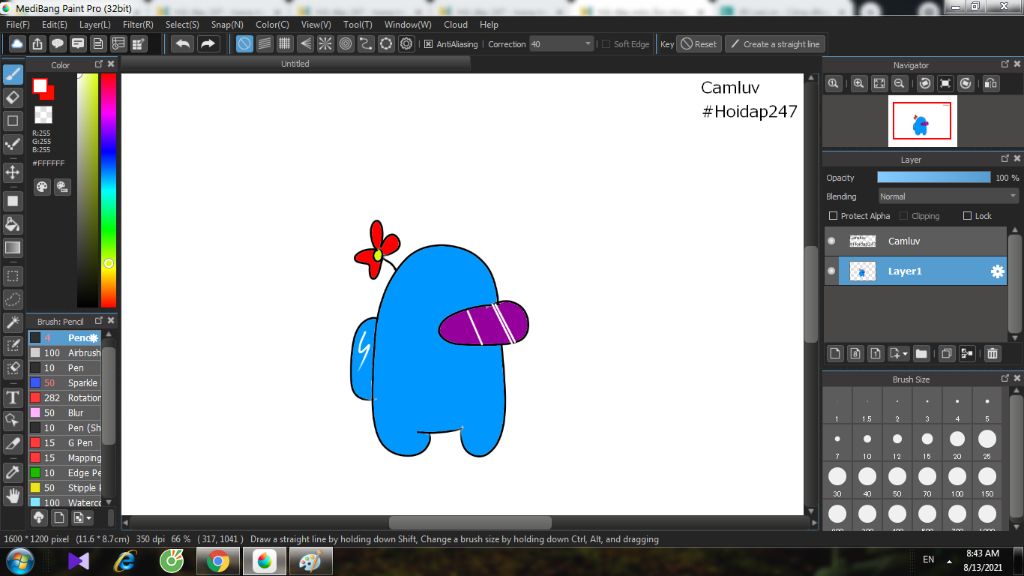
Task: Open Layer1 settings gear
Action: (x=997, y=271)
